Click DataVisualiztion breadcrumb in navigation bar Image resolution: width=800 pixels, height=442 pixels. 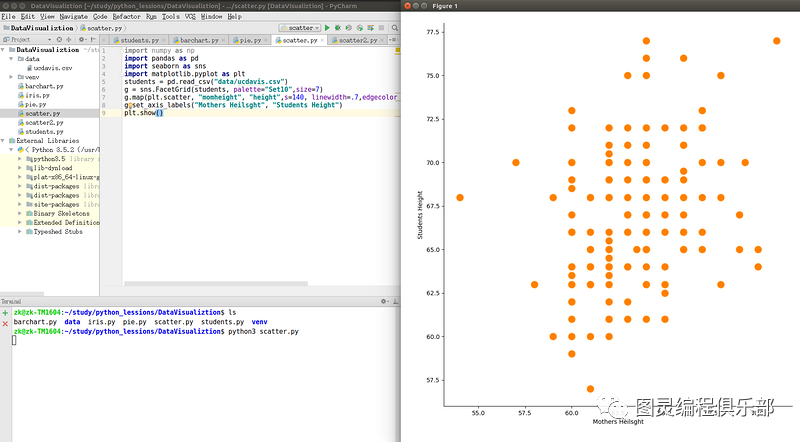[38, 28]
